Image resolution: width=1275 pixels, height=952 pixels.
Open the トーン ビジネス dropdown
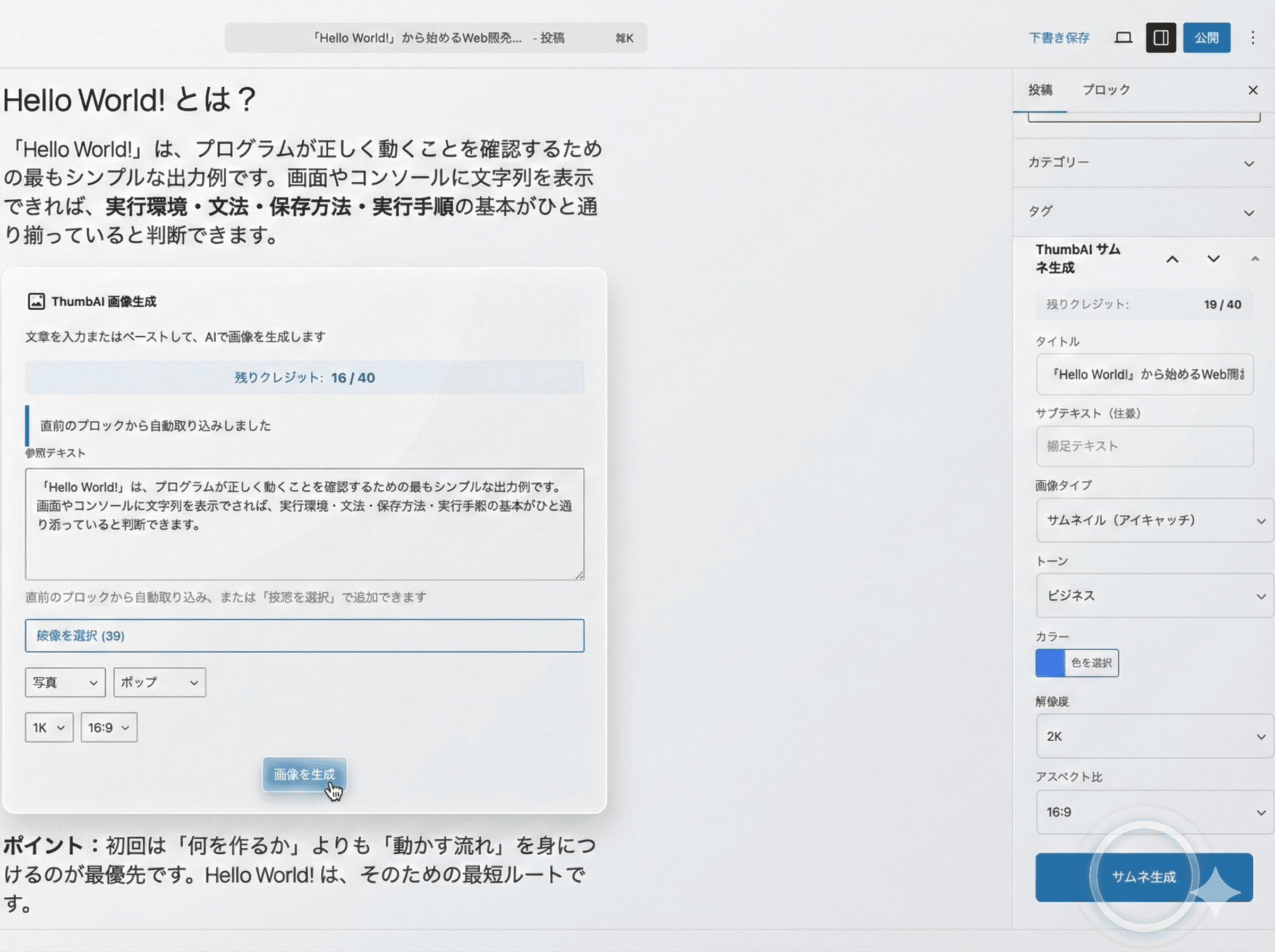point(1154,596)
